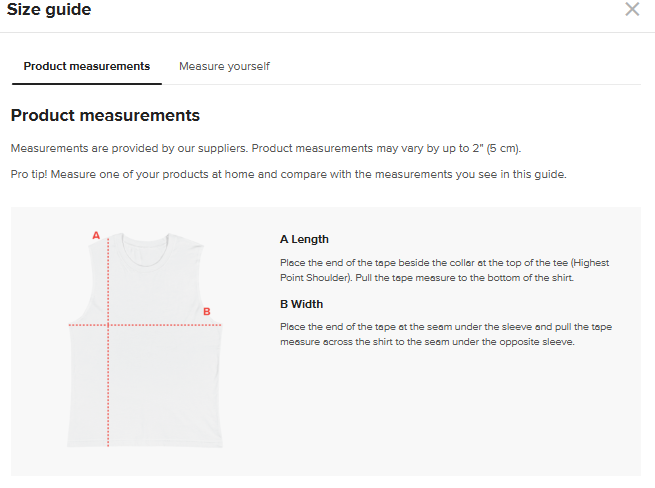Click the horizontal dotted width line
The height and width of the screenshot is (488, 655).
(160, 325)
